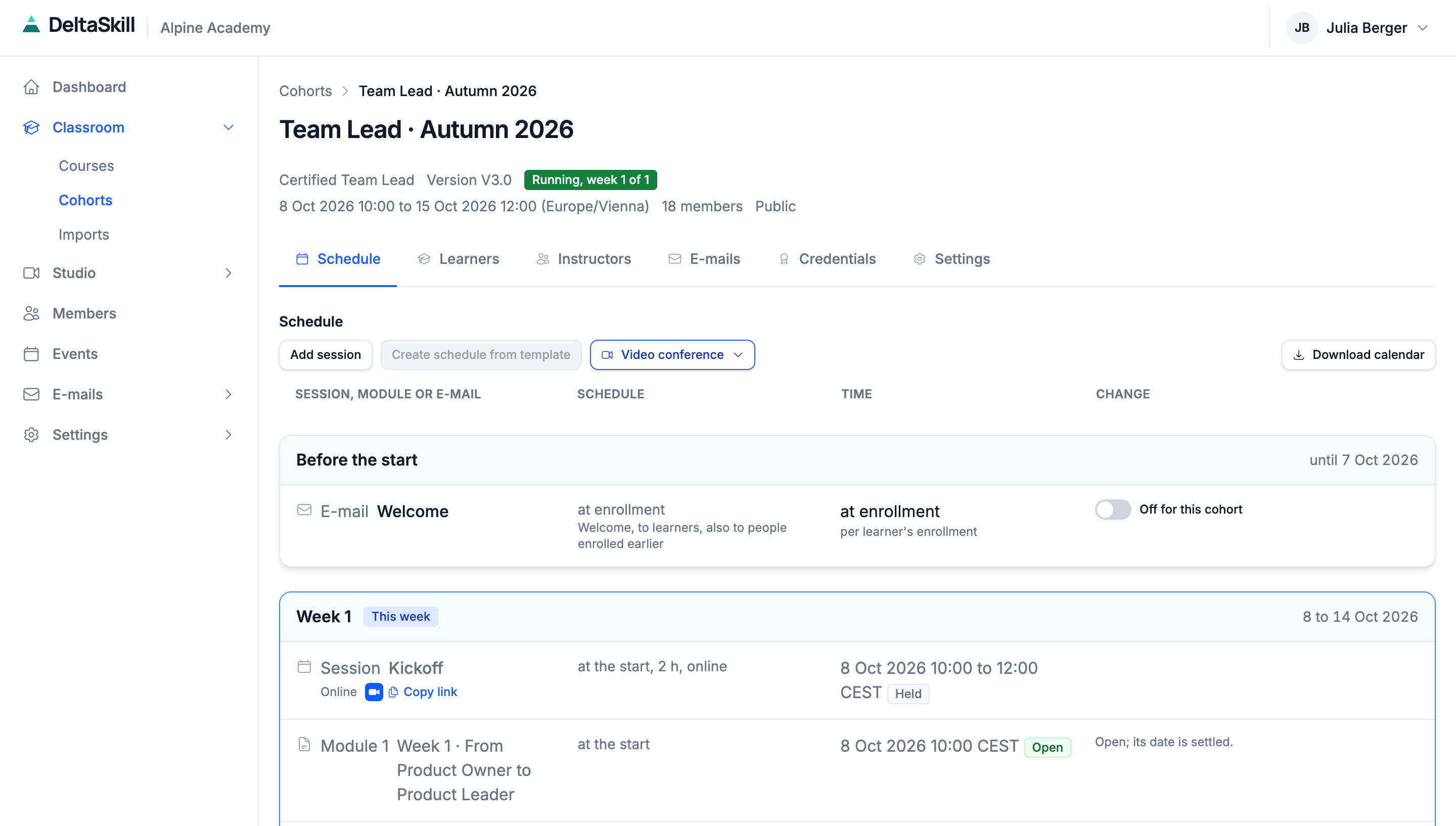
Task: Click the Held status badge
Action: (x=907, y=693)
